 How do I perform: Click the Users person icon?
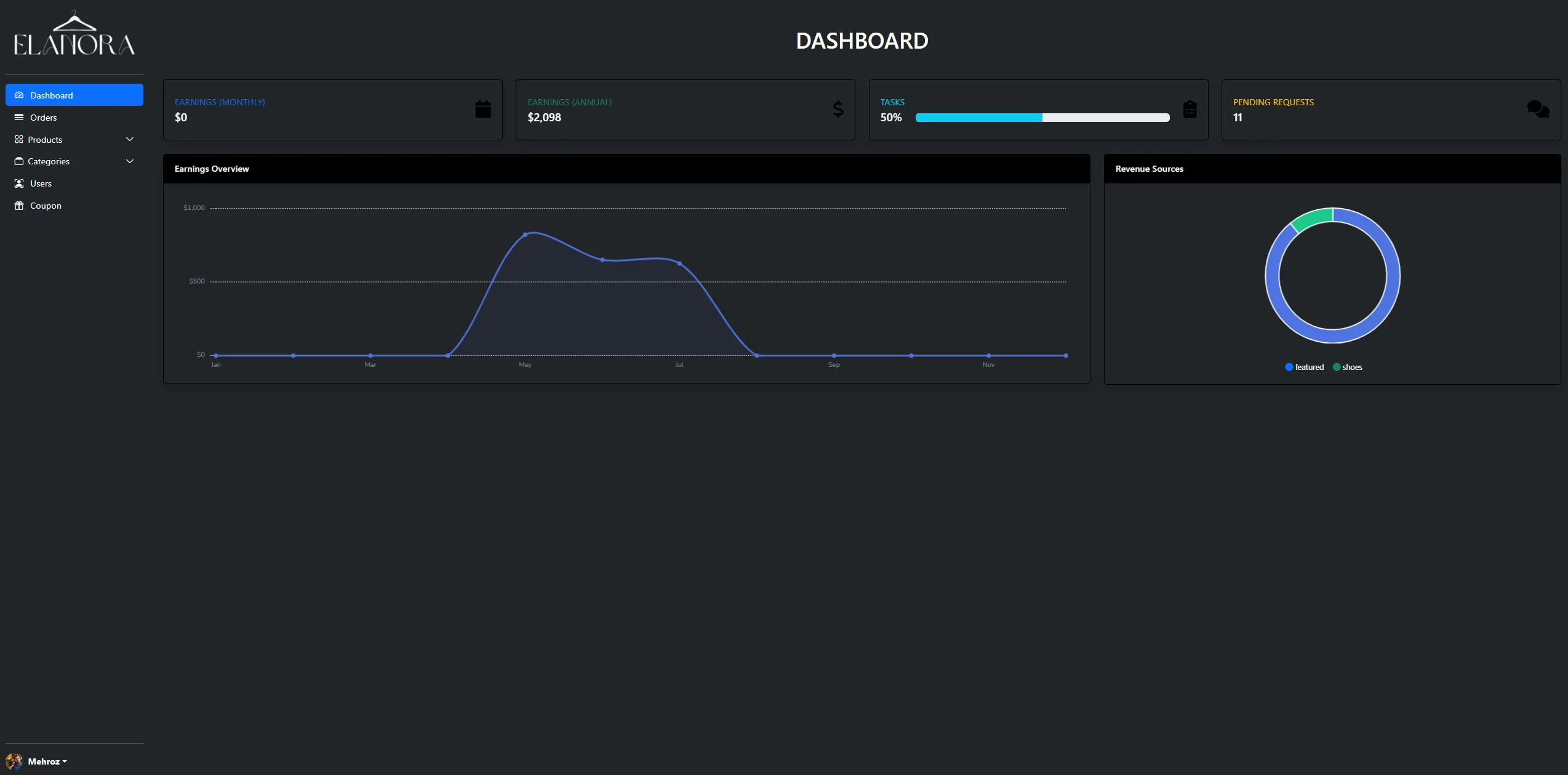click(19, 183)
